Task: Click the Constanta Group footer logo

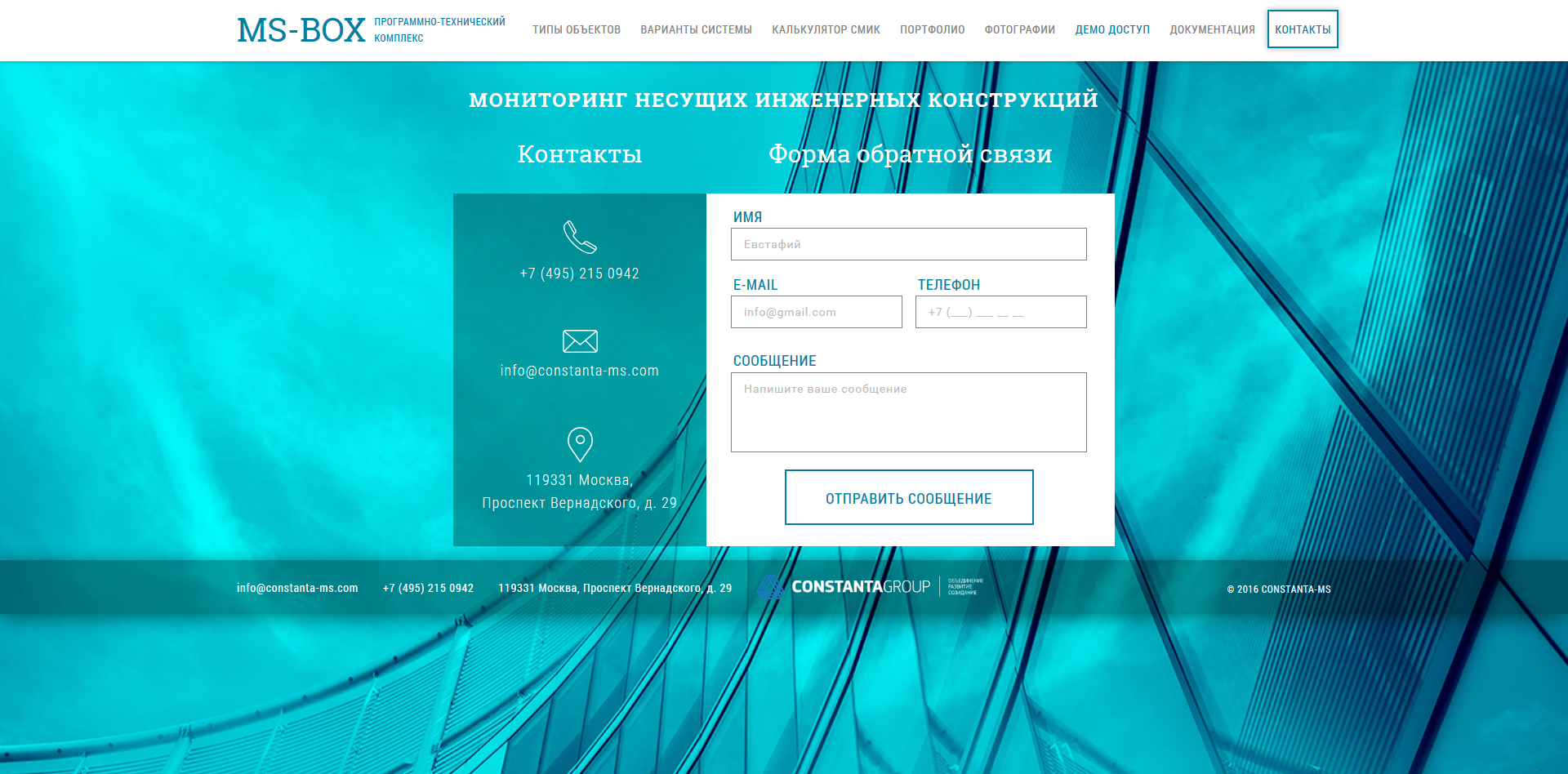Action: 870,587
